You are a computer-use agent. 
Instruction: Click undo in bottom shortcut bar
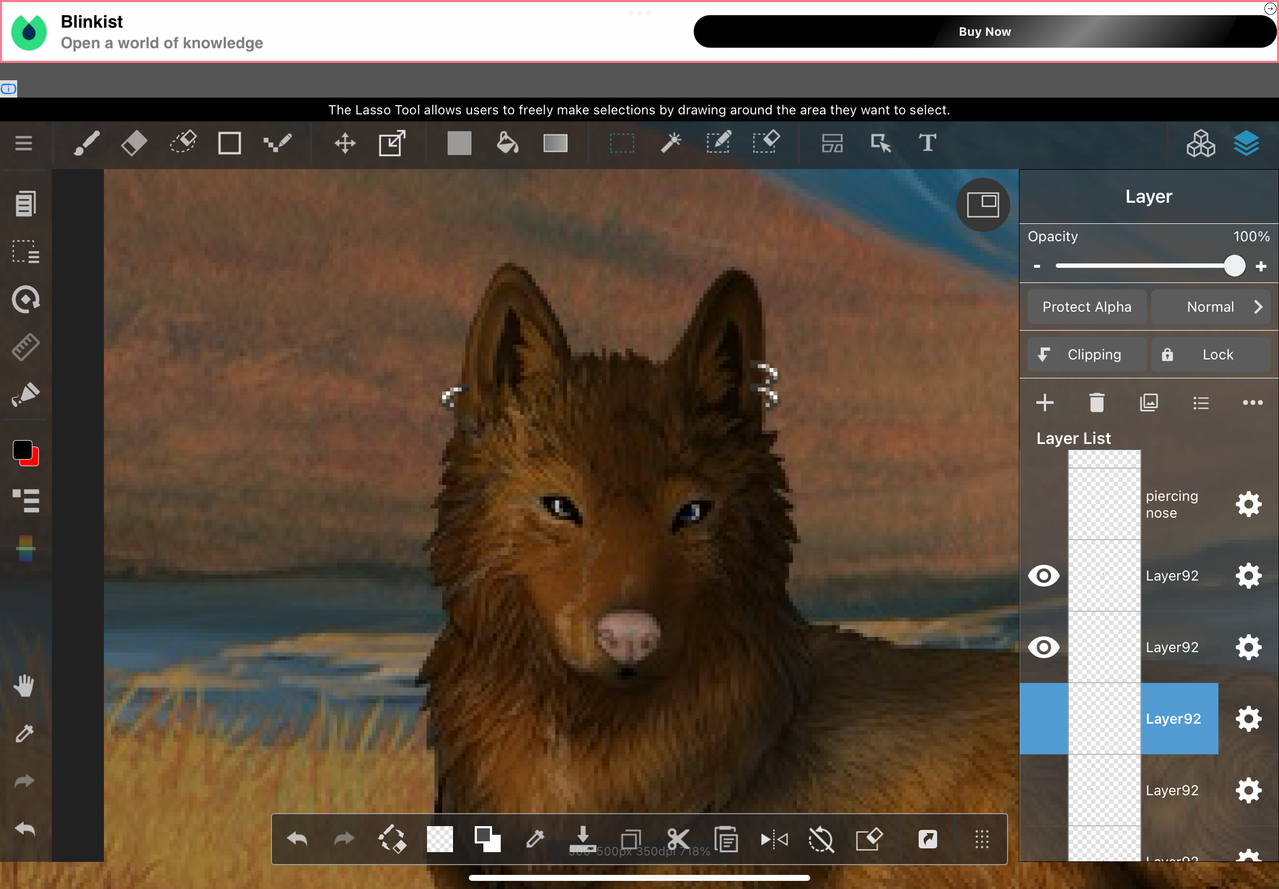[x=297, y=839]
